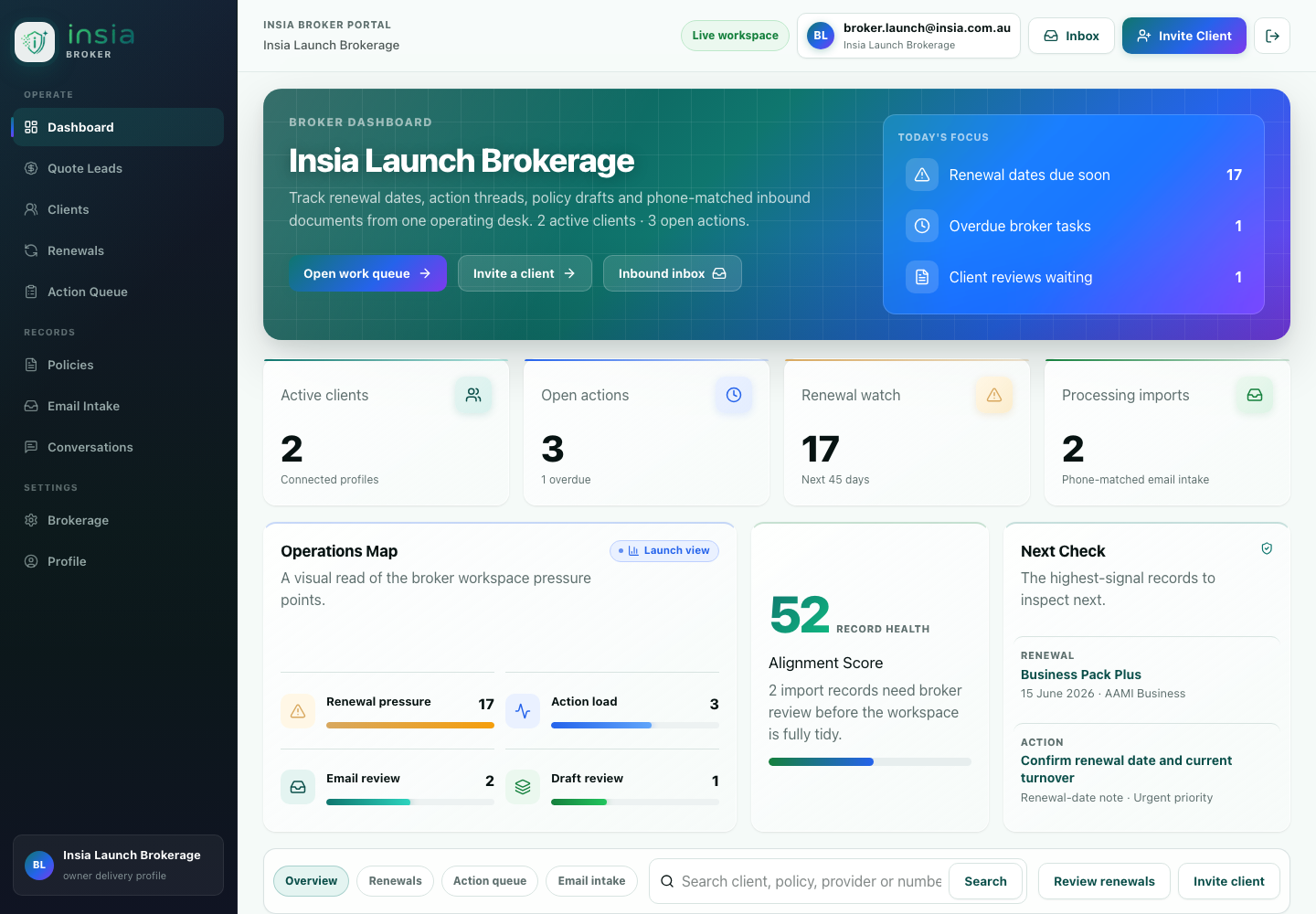The width and height of the screenshot is (1316, 914).
Task: Select the Overview tab
Action: pyautogui.click(x=311, y=881)
